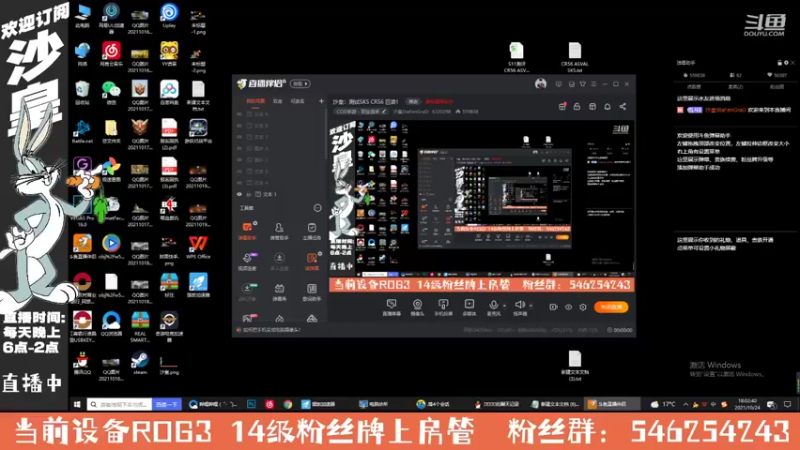Open Photoshop from the taskbar
The height and width of the screenshot is (450, 800).
coord(252,404)
